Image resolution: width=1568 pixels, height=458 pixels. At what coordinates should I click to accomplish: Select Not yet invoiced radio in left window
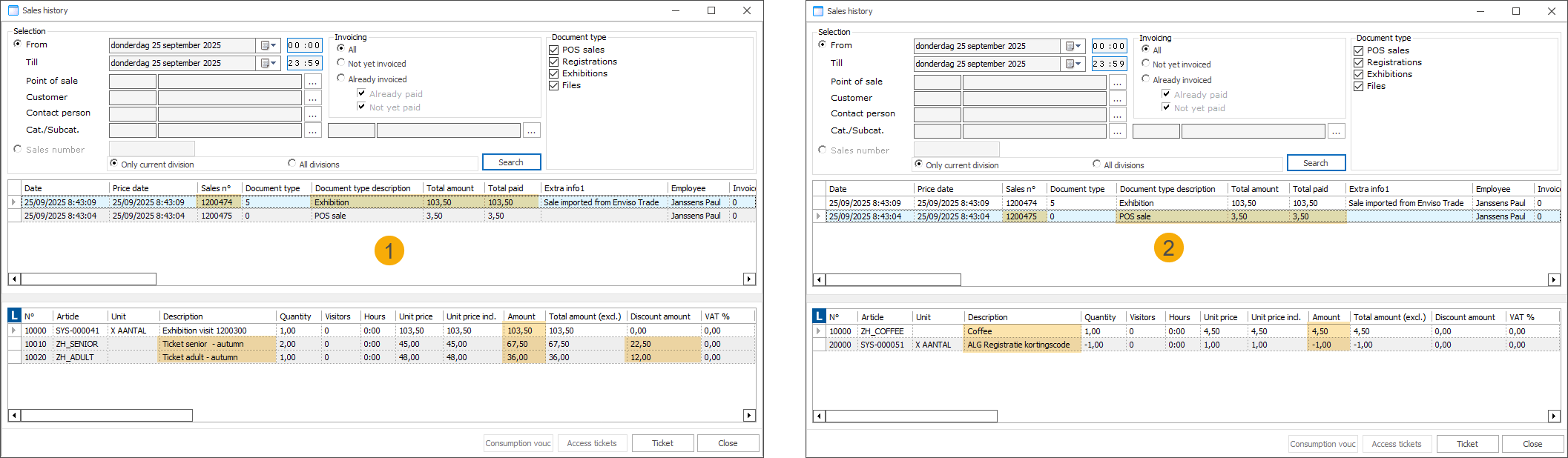[x=341, y=63]
